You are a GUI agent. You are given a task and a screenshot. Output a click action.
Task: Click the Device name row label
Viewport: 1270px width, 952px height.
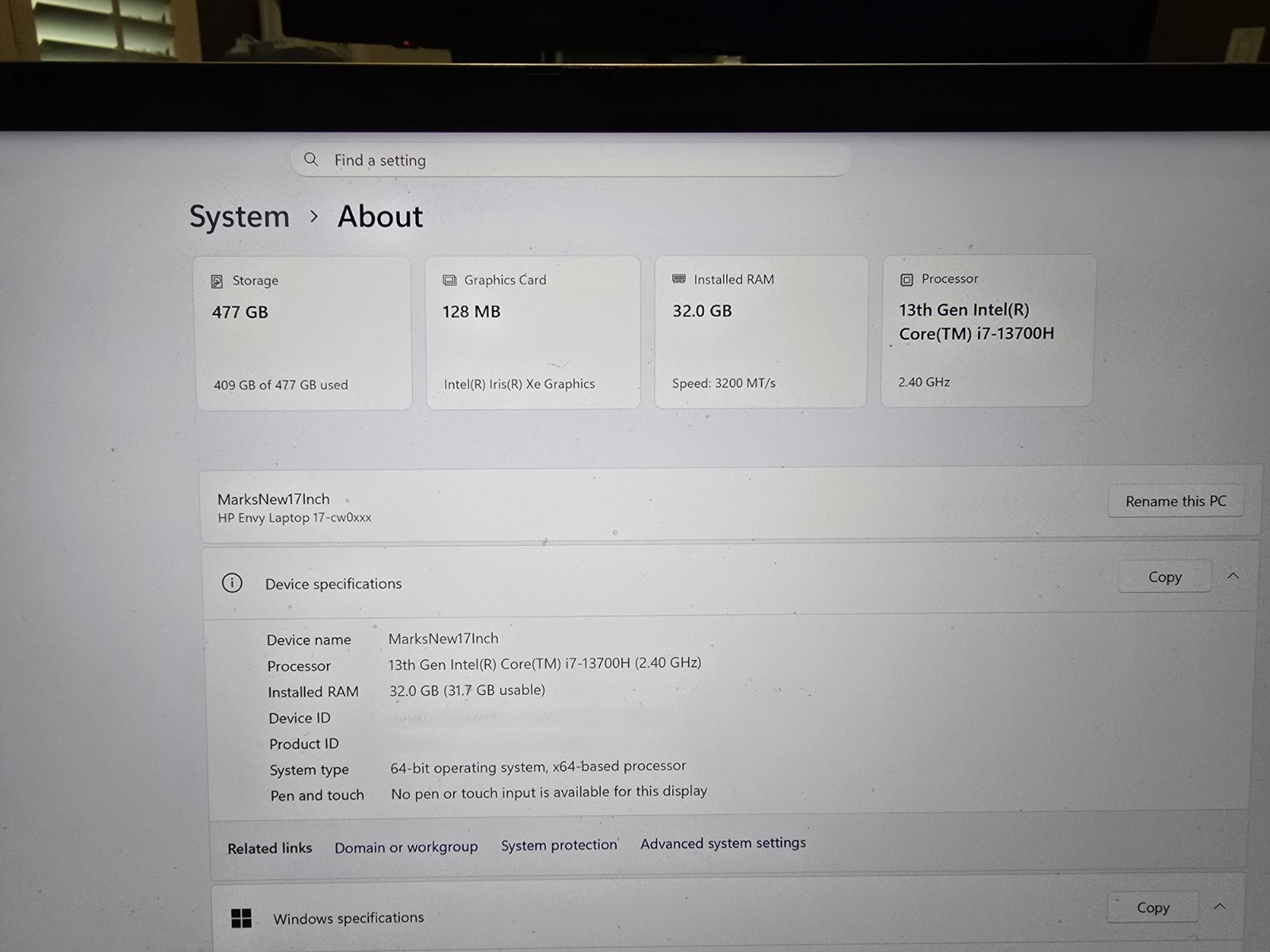pyautogui.click(x=309, y=639)
